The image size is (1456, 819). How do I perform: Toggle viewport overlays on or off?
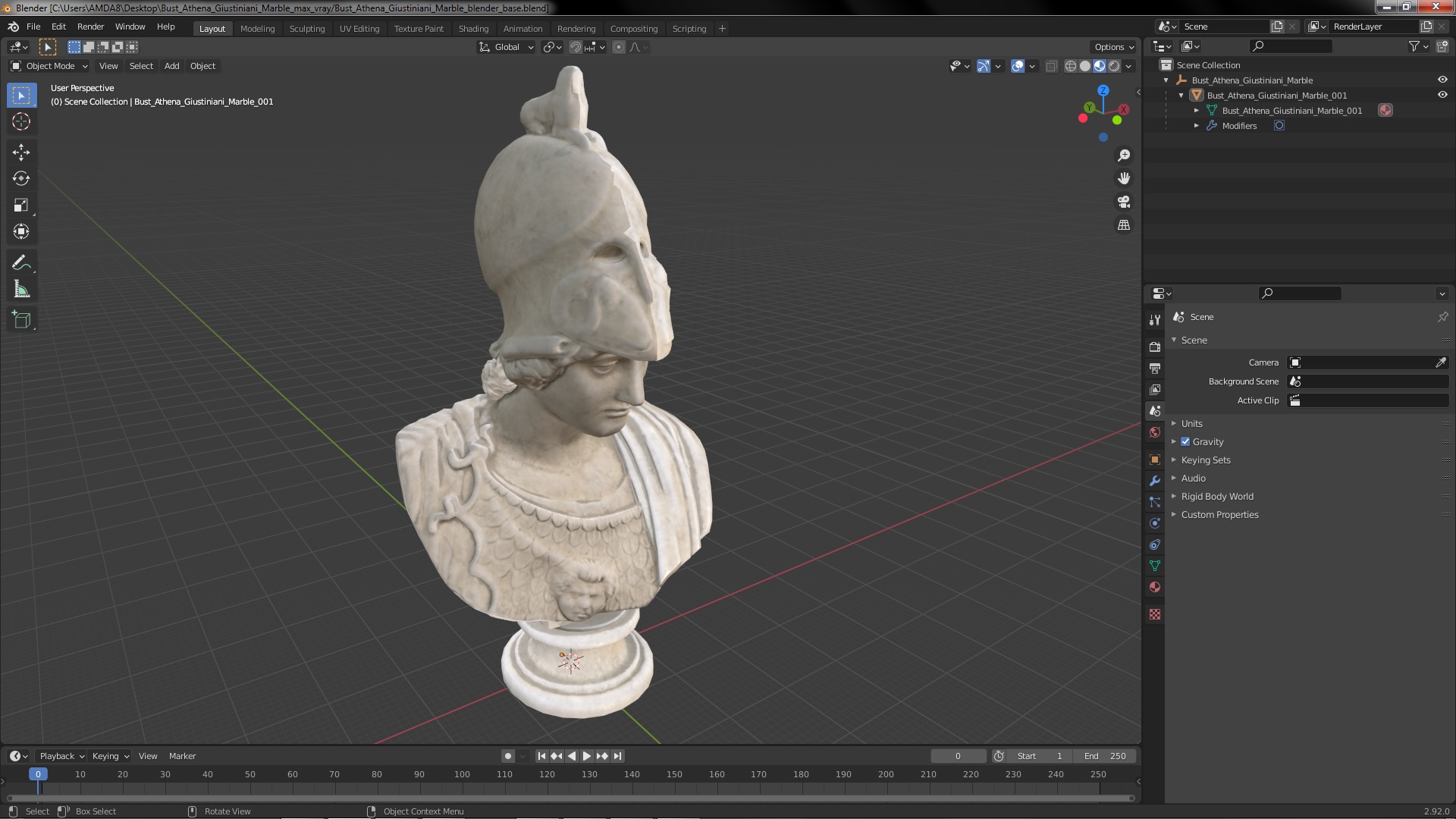1018,66
